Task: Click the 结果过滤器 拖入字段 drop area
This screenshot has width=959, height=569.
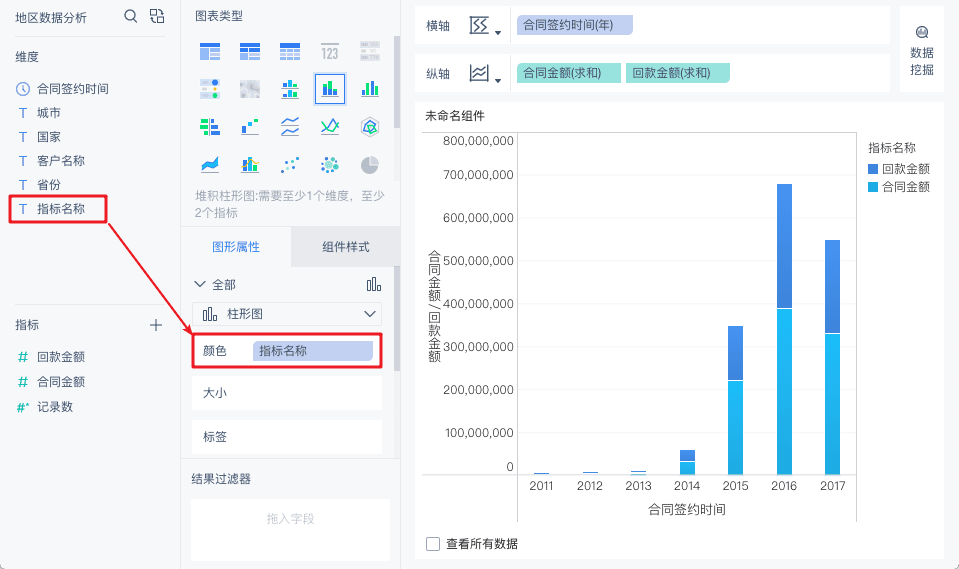Action: 290,529
